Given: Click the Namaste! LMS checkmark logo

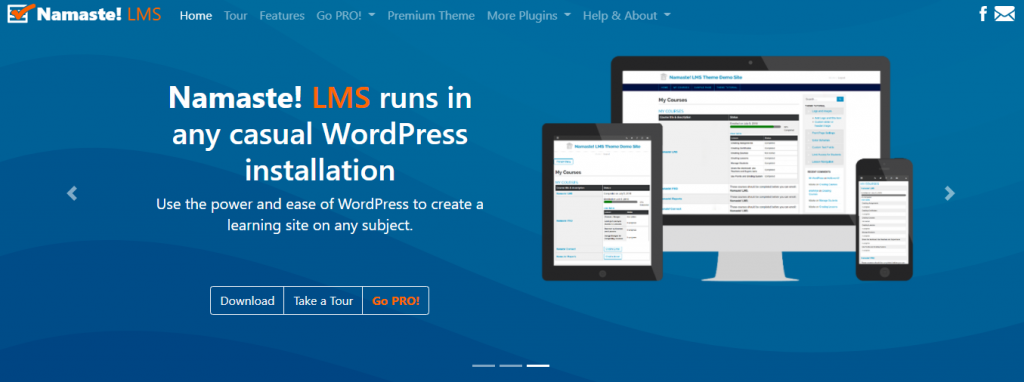Looking at the screenshot, I should pyautogui.click(x=18, y=14).
